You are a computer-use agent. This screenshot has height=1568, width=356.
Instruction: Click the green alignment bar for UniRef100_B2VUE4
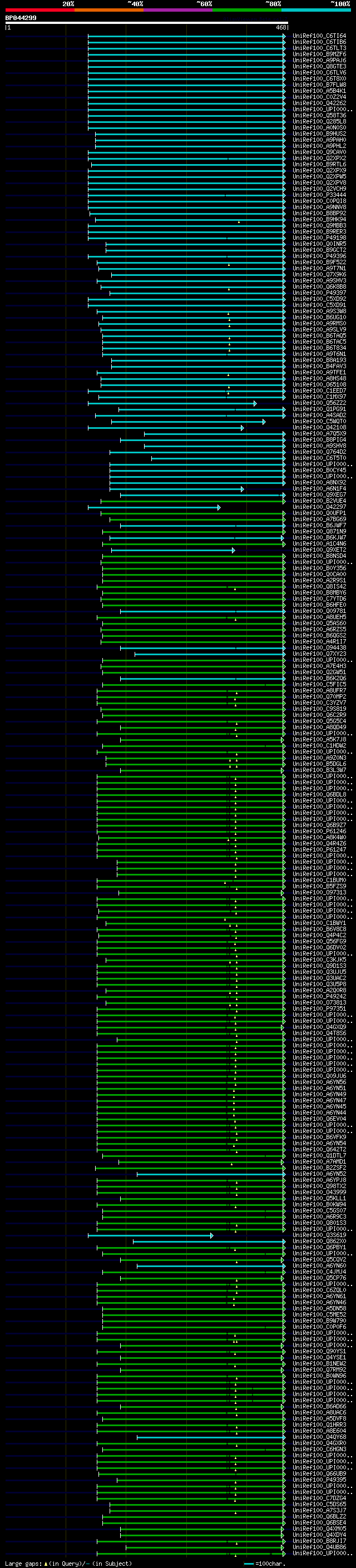(193, 502)
